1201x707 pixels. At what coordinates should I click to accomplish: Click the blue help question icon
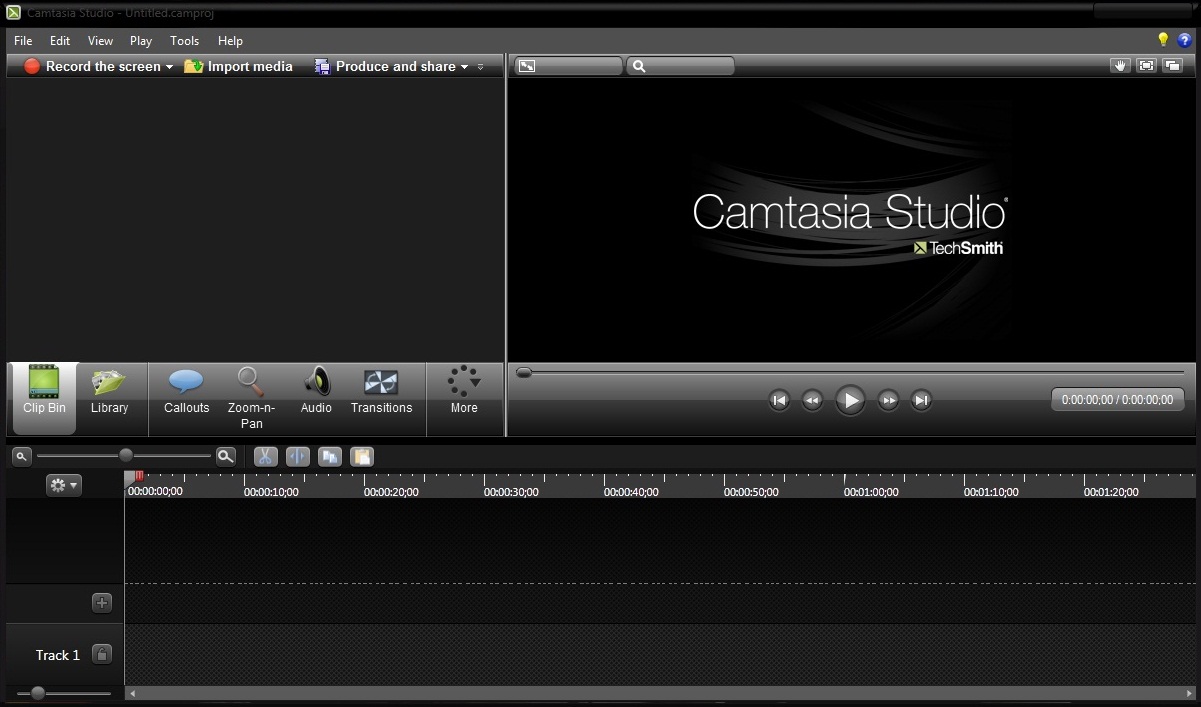coord(1185,40)
